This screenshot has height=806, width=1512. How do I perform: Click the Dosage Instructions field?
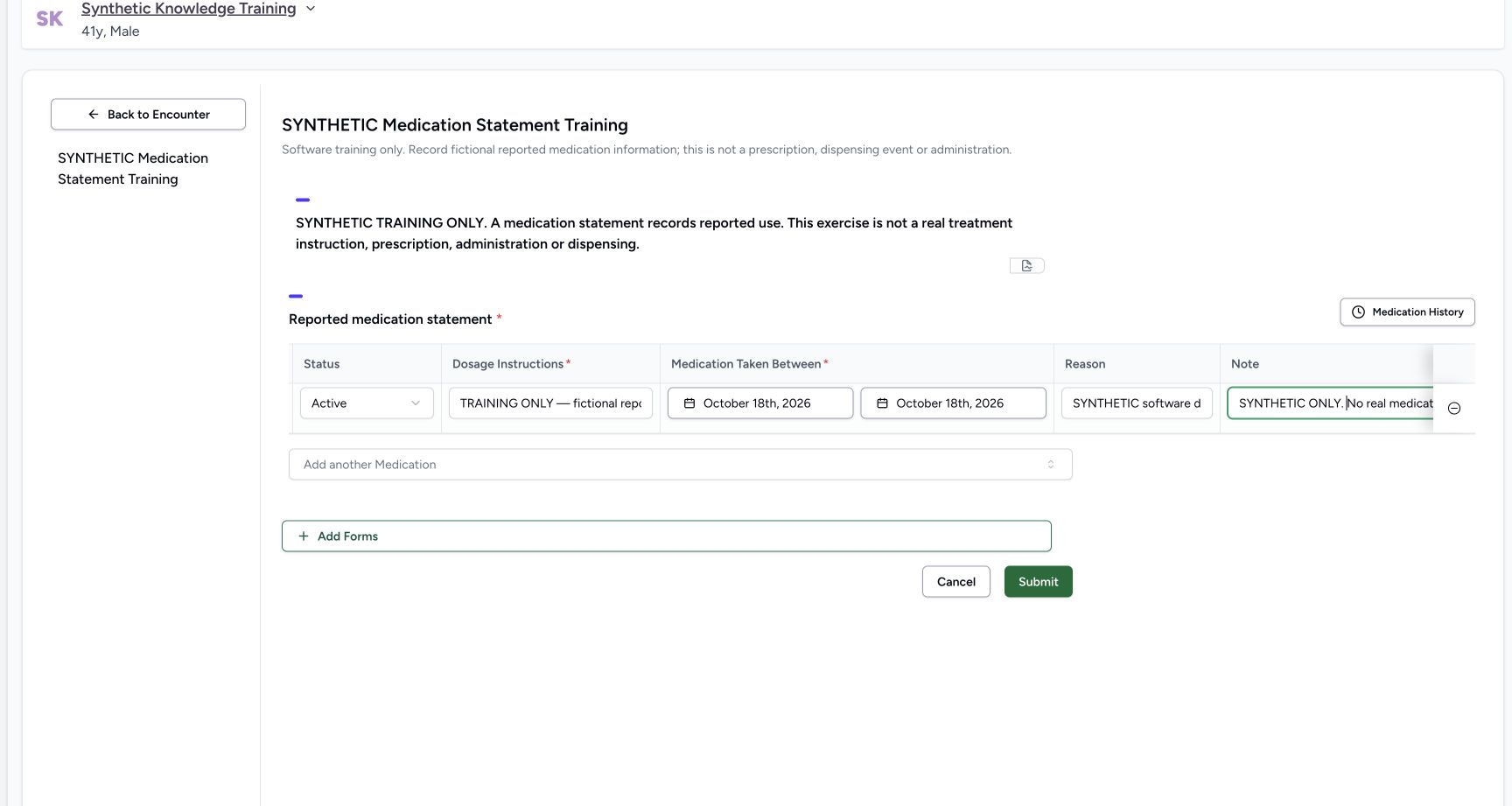coord(550,403)
